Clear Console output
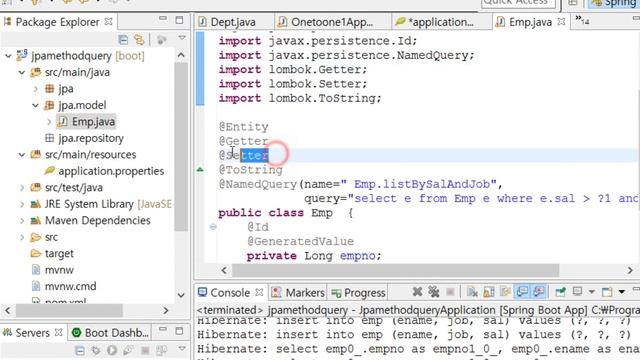Image resolution: width=640 pixels, height=360 pixels. 472,292
